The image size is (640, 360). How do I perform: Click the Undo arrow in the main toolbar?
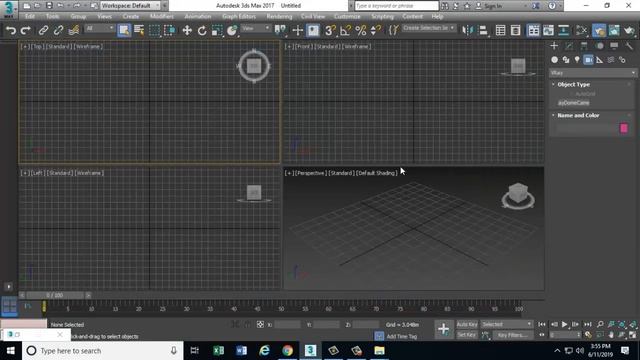(x=11, y=30)
